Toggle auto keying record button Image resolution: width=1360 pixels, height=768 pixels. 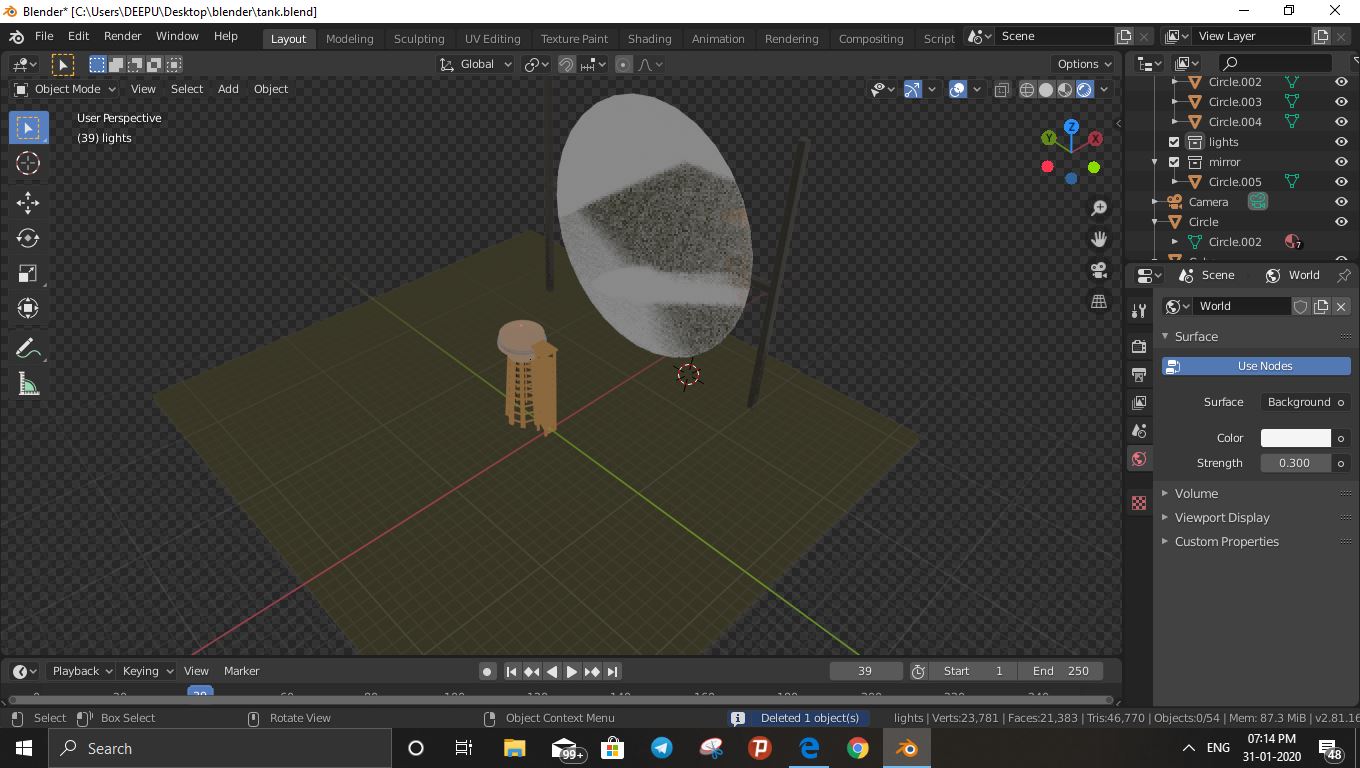(x=487, y=671)
